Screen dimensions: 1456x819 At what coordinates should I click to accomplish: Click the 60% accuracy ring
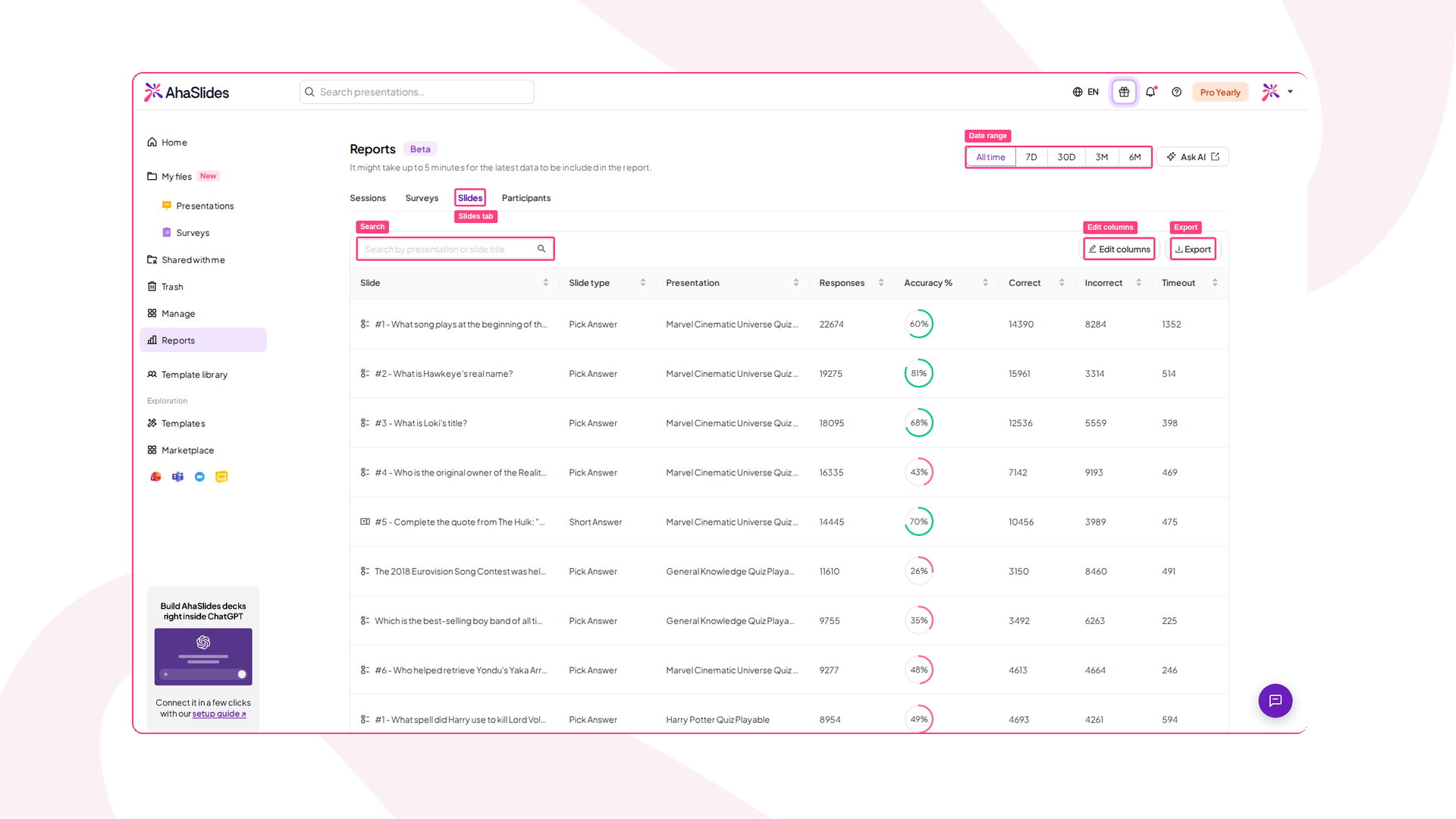coord(918,324)
